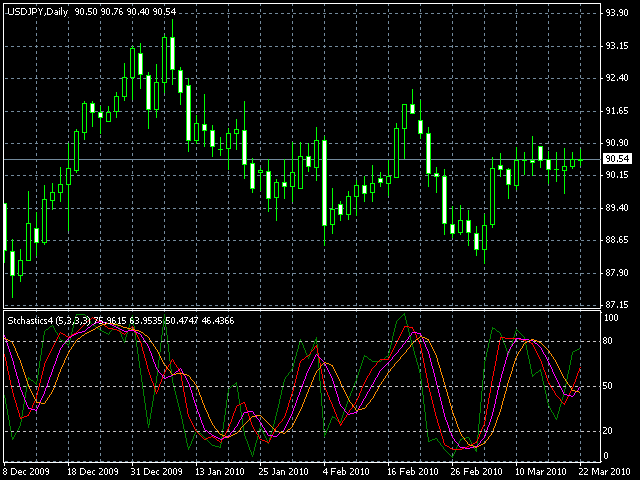Screen dimensions: 640x480
Task: Click the 13 Jan 2010 date label
Action: pos(220,472)
